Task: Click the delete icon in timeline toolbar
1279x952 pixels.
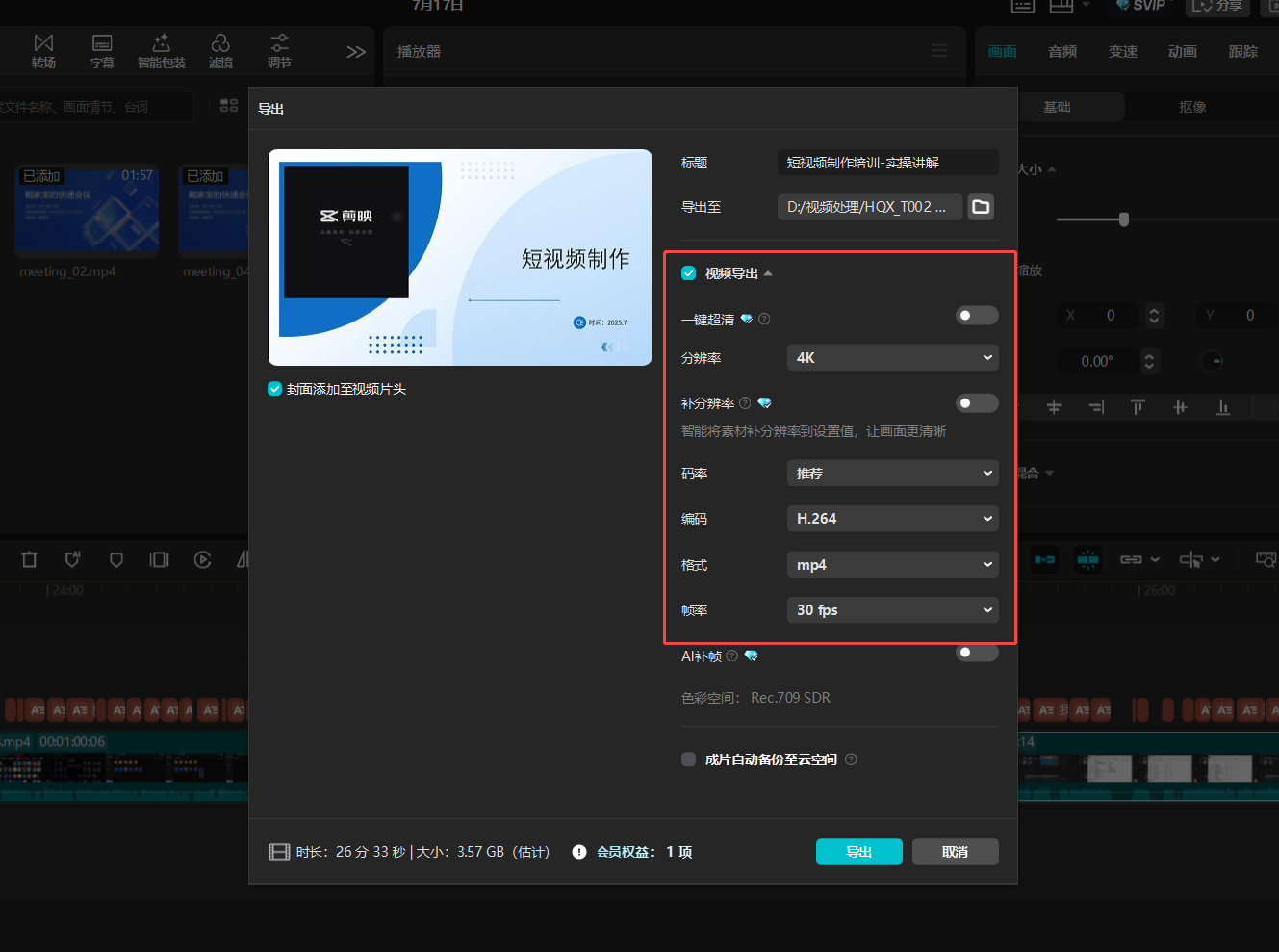Action: point(29,559)
